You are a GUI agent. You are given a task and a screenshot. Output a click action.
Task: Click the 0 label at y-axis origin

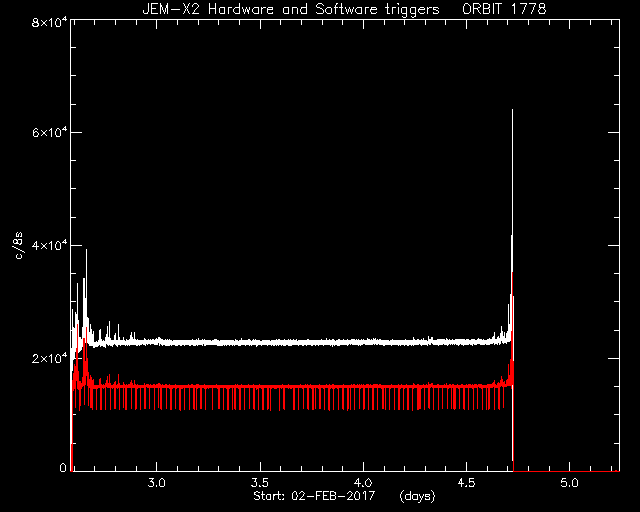(x=62, y=467)
